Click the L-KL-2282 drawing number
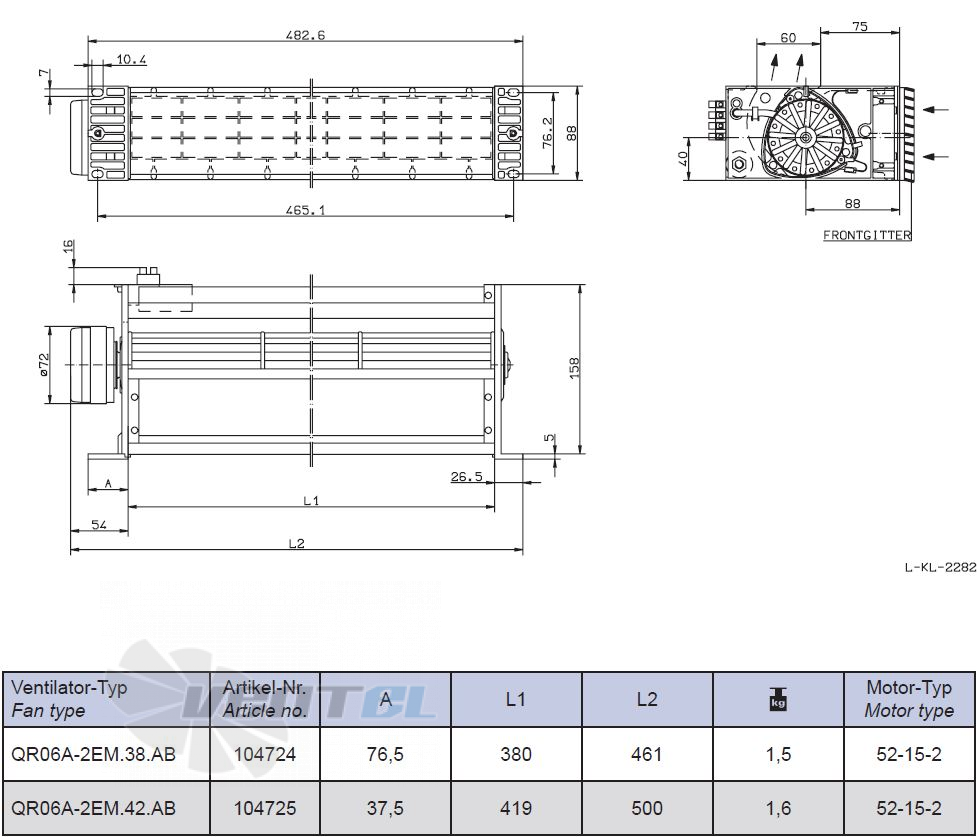 point(940,567)
